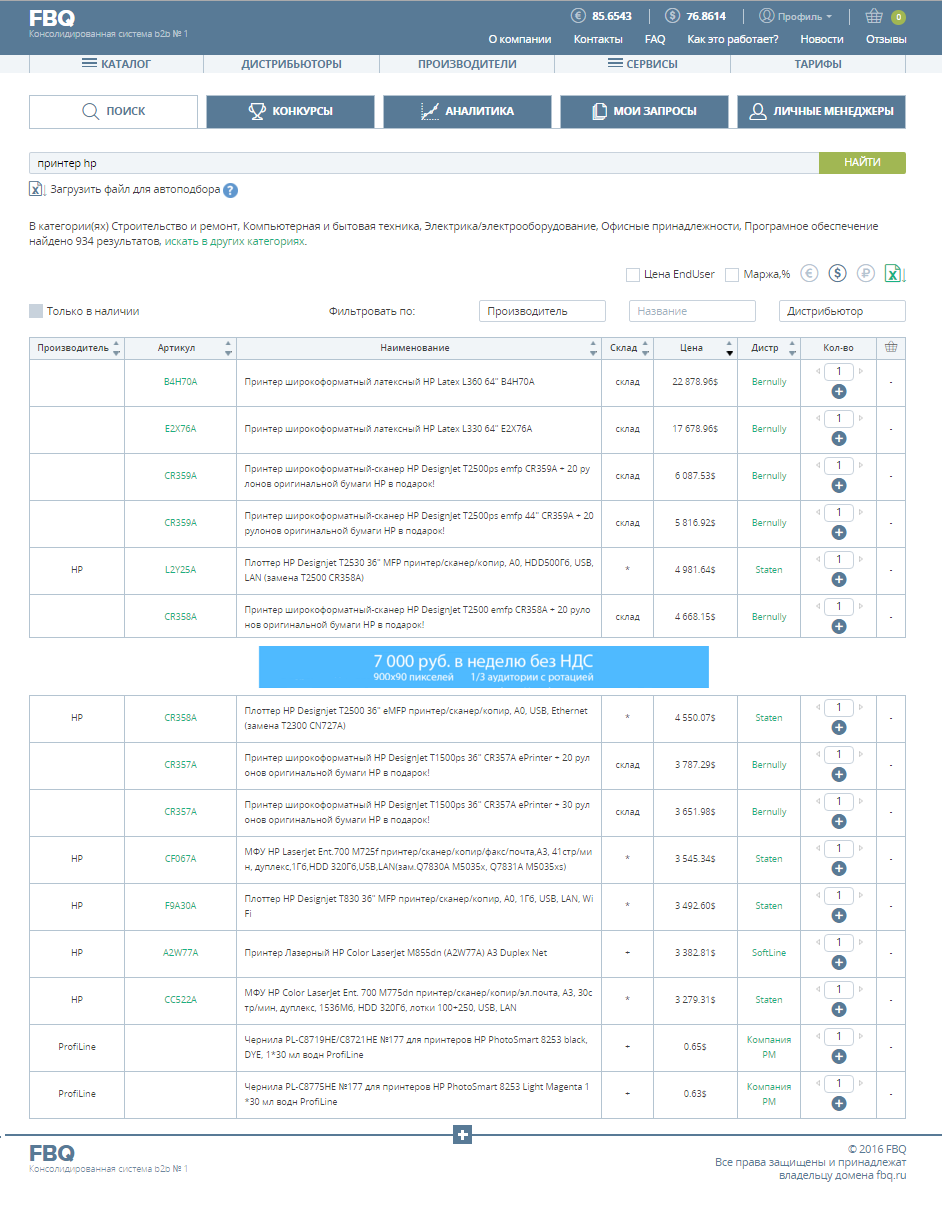The image size is (942, 1206).
Task: Sort table by Производитель column arrows
Action: click(x=116, y=348)
